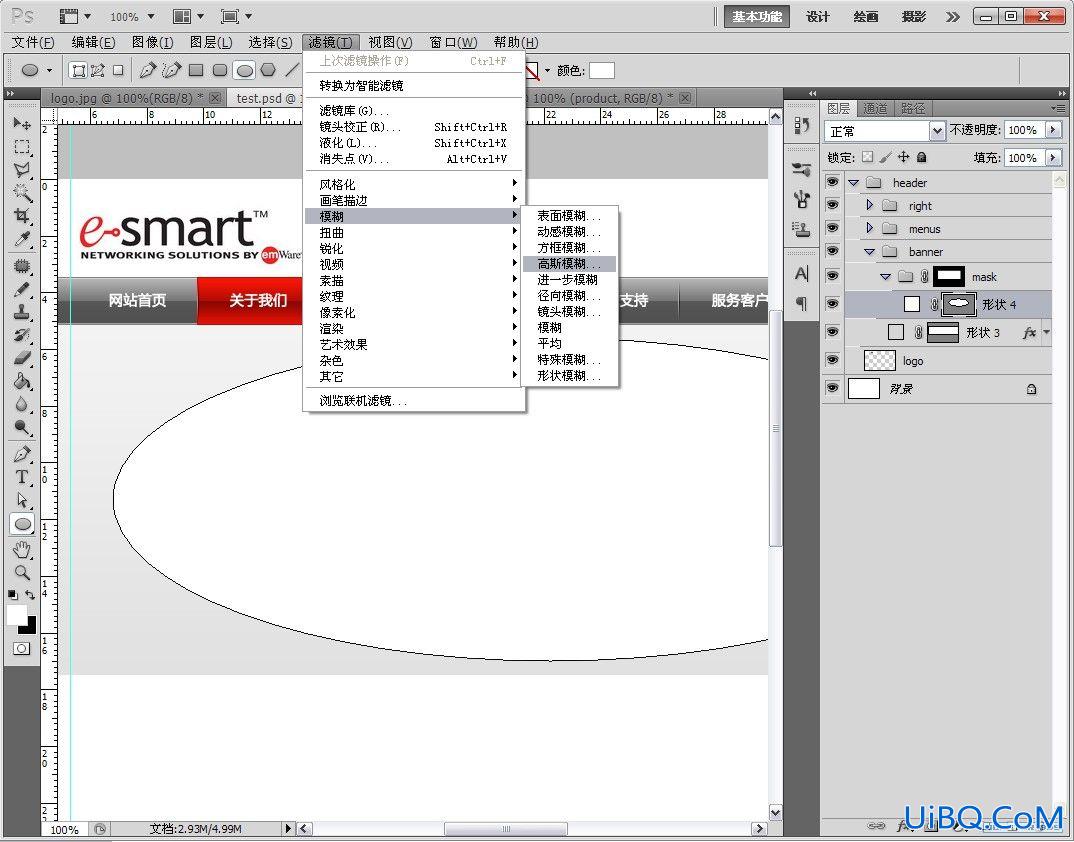
Task: Hide the right layer group
Action: (832, 206)
